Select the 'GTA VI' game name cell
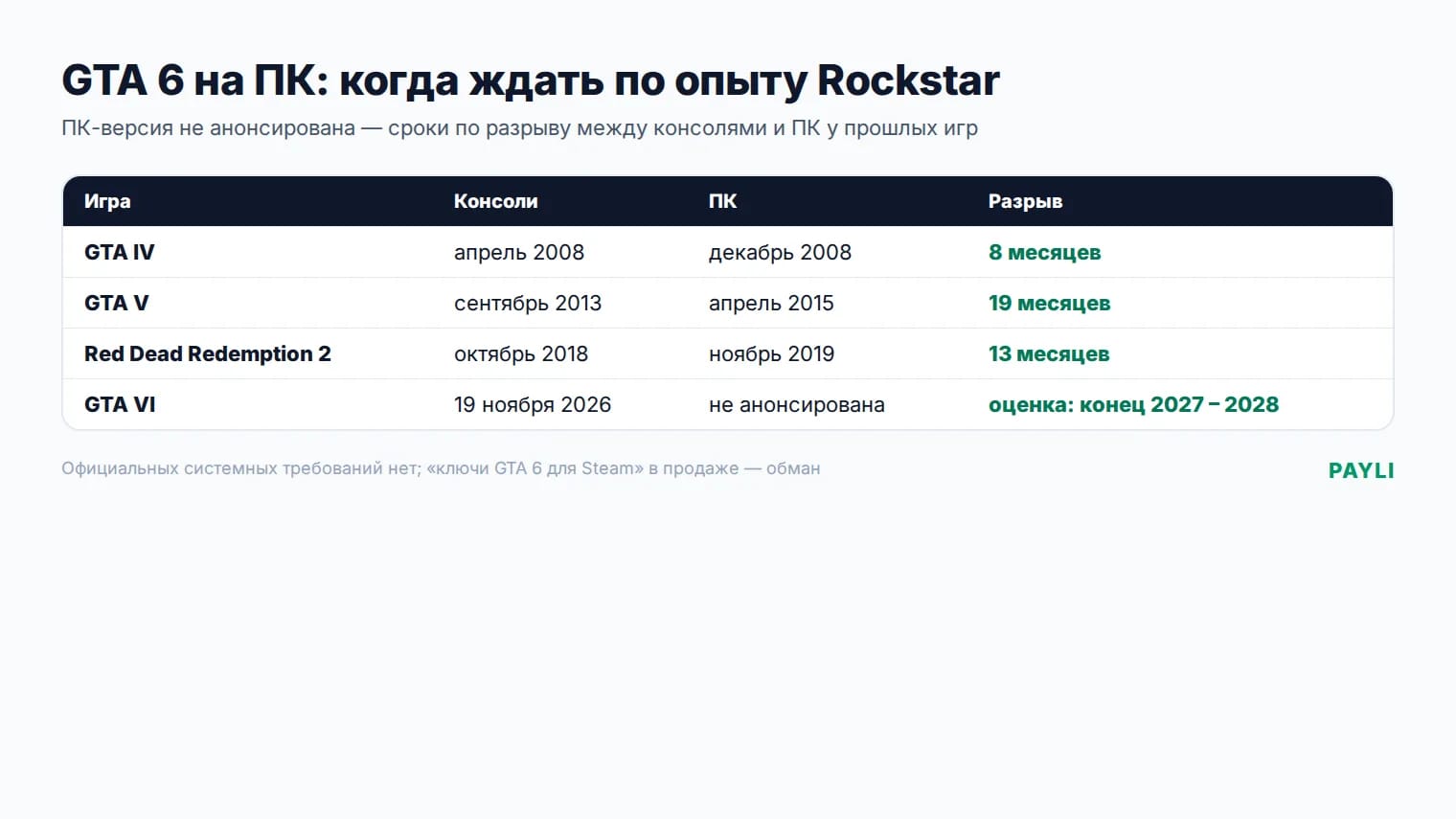 tap(120, 404)
